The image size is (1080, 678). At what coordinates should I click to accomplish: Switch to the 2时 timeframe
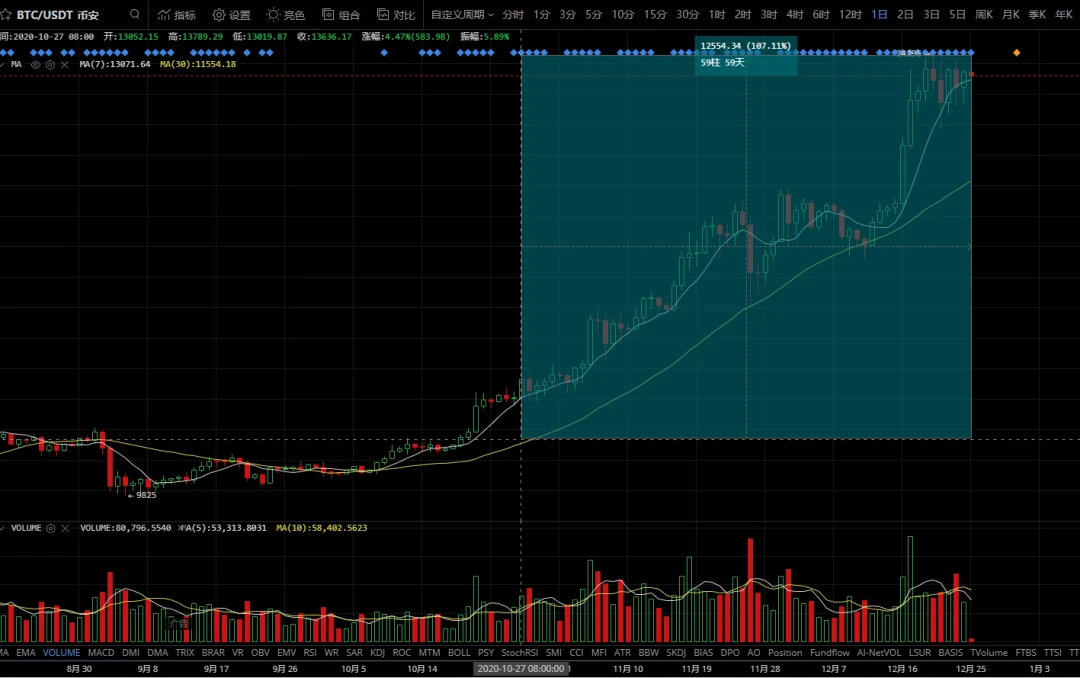point(742,14)
